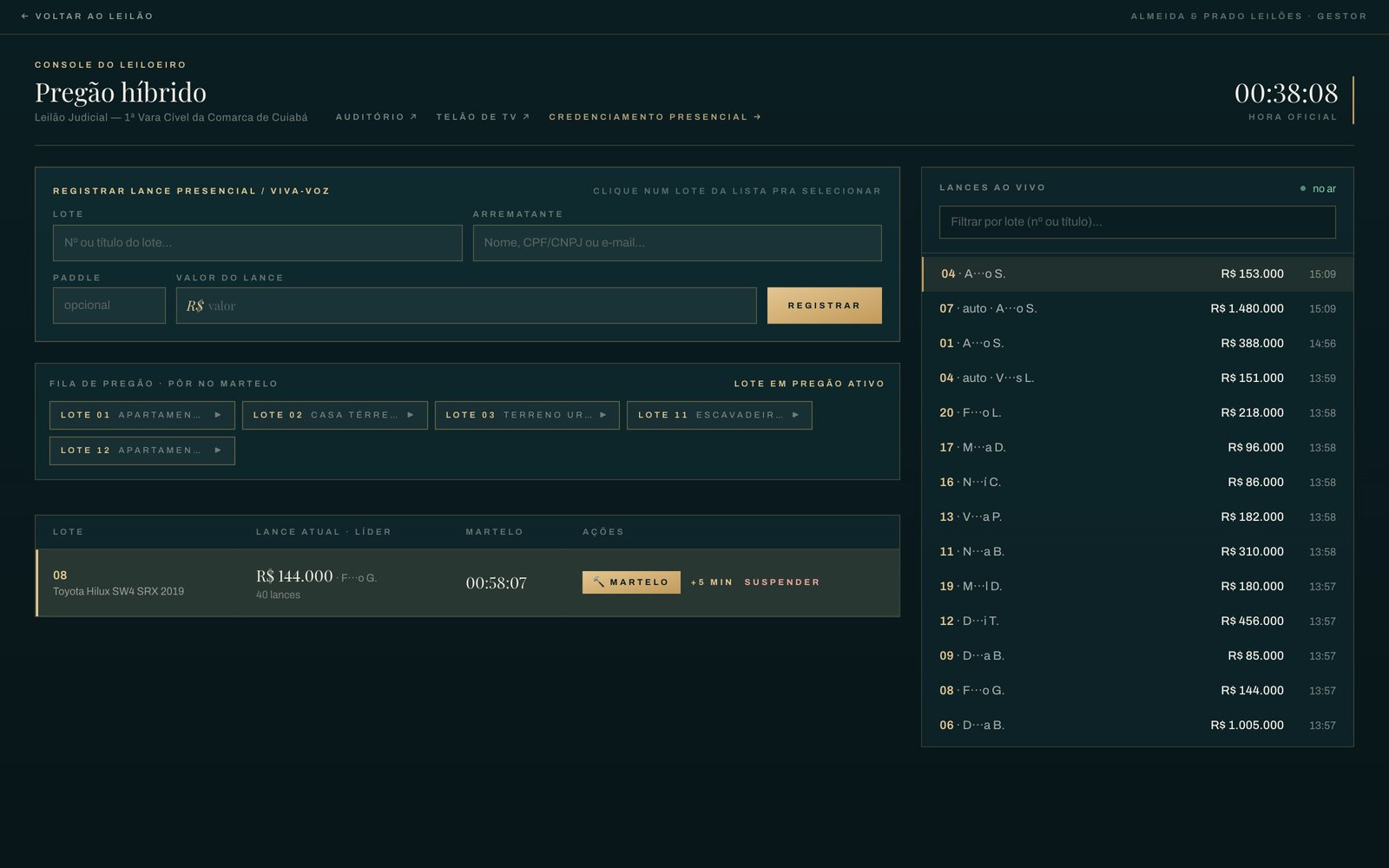Send Lote 01 Apartamento to the hammer

point(142,415)
